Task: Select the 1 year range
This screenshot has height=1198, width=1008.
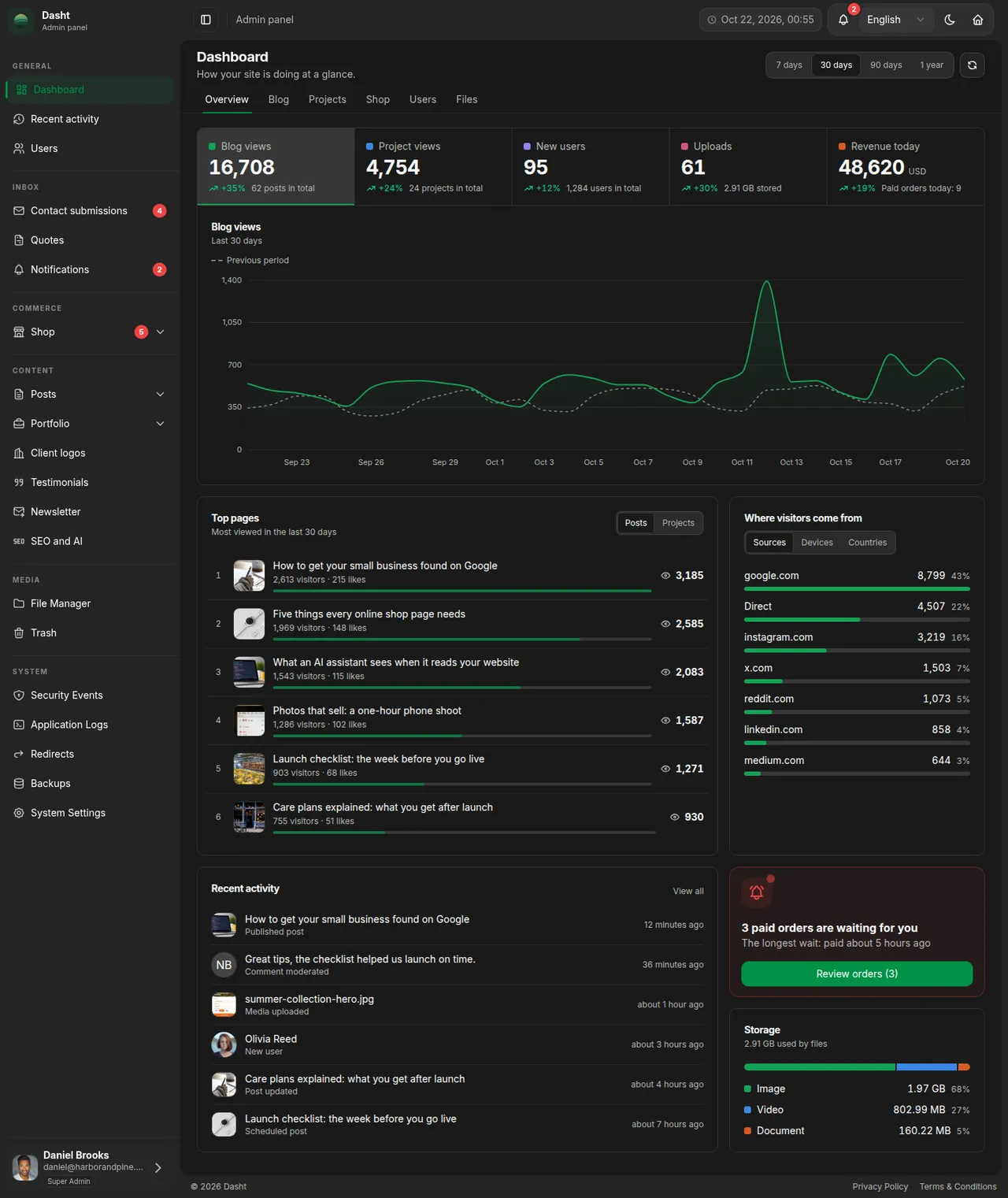Action: point(932,65)
